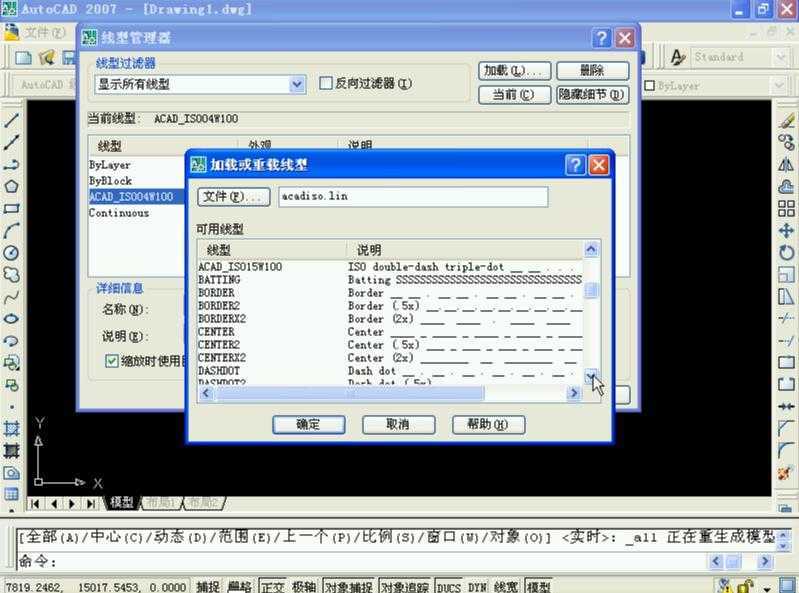
Task: Toggle 捕捉 snap in status bar
Action: pos(208,587)
